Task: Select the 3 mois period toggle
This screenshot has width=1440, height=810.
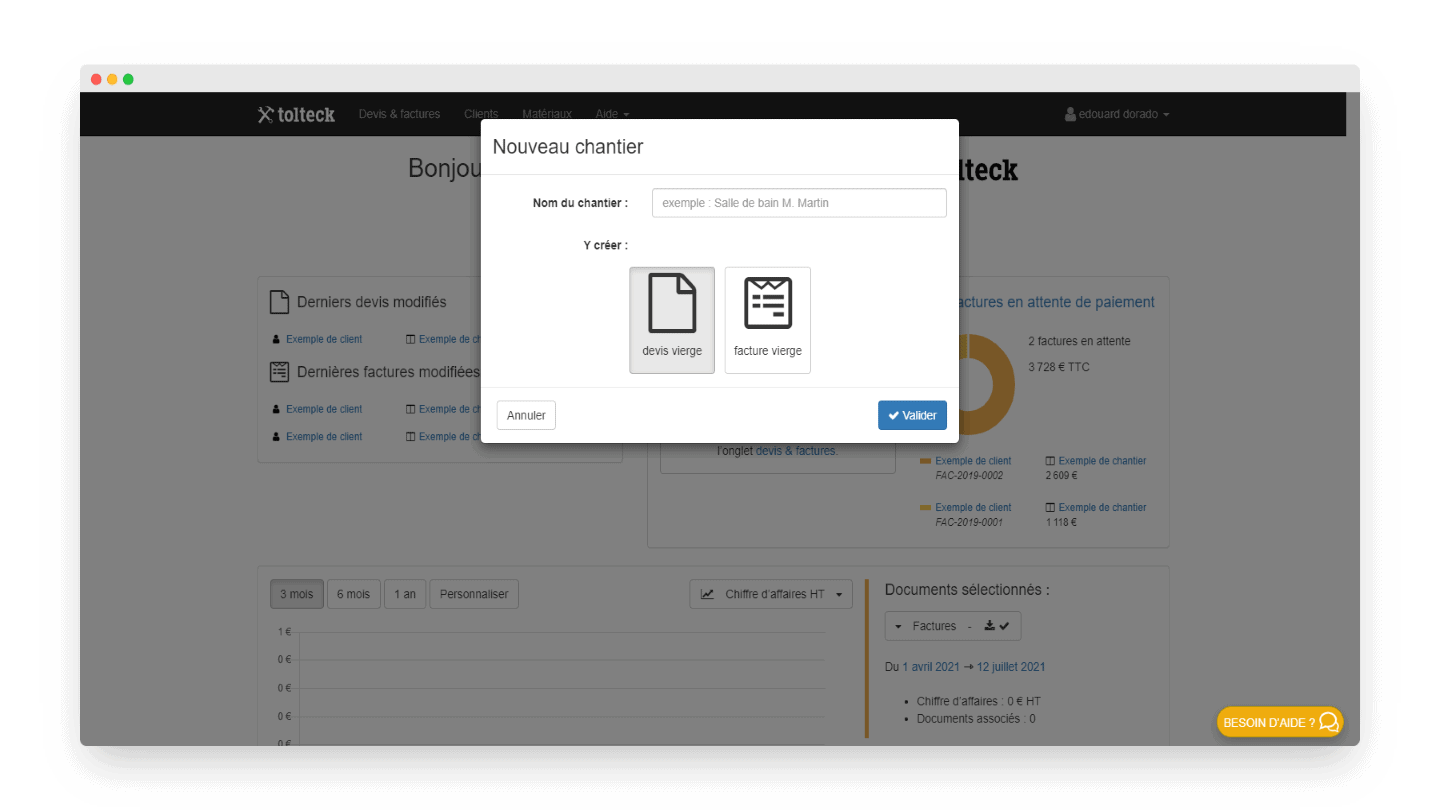Action: (296, 594)
